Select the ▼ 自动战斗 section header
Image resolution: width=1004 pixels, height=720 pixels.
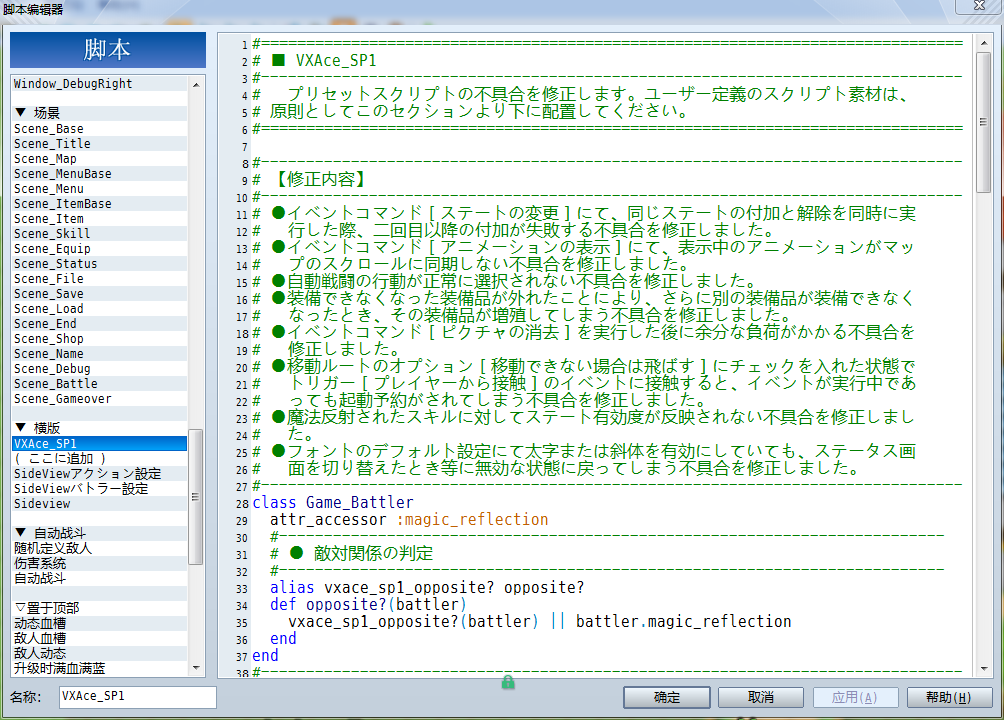pos(99,534)
